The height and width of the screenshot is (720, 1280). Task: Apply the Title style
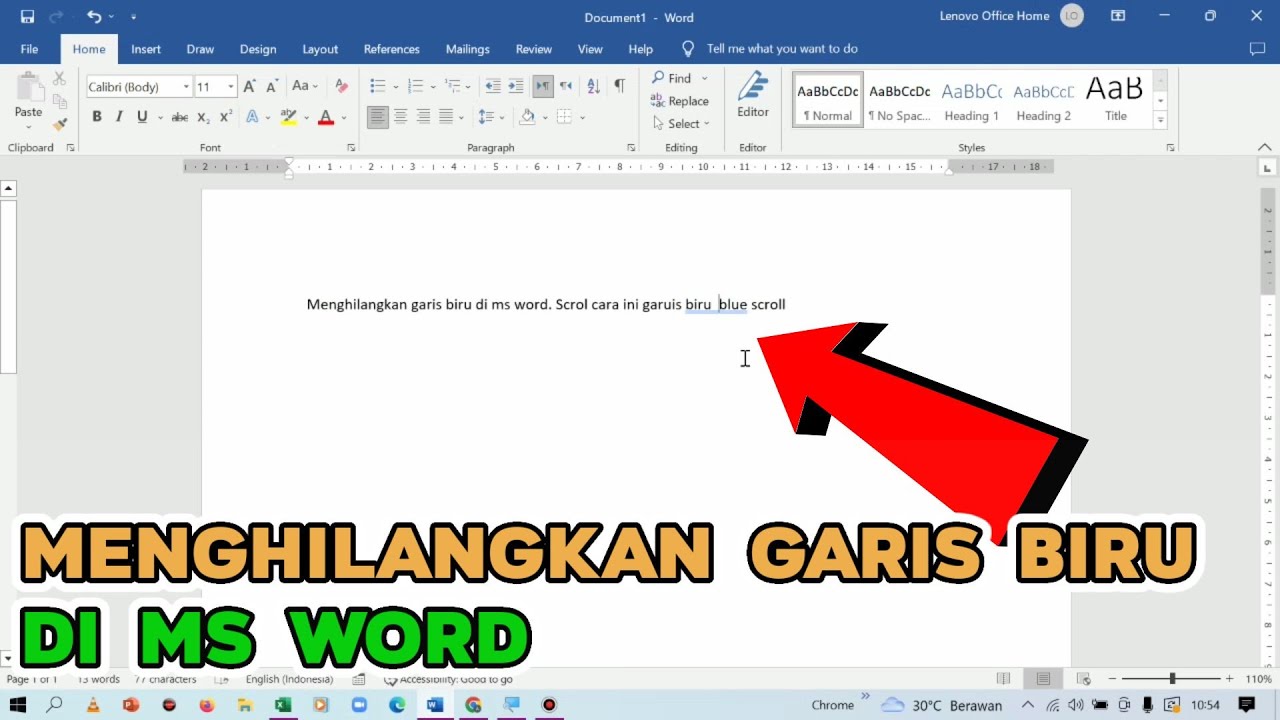[x=1116, y=100]
